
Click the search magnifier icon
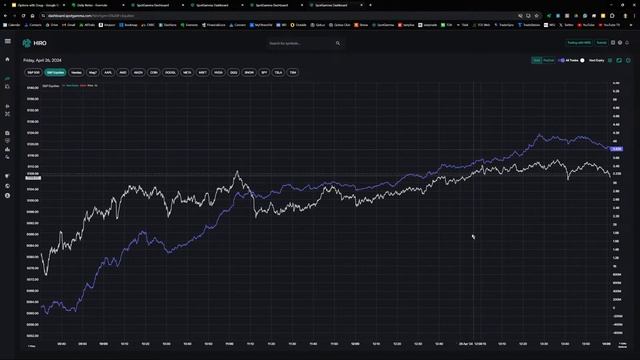pos(338,43)
